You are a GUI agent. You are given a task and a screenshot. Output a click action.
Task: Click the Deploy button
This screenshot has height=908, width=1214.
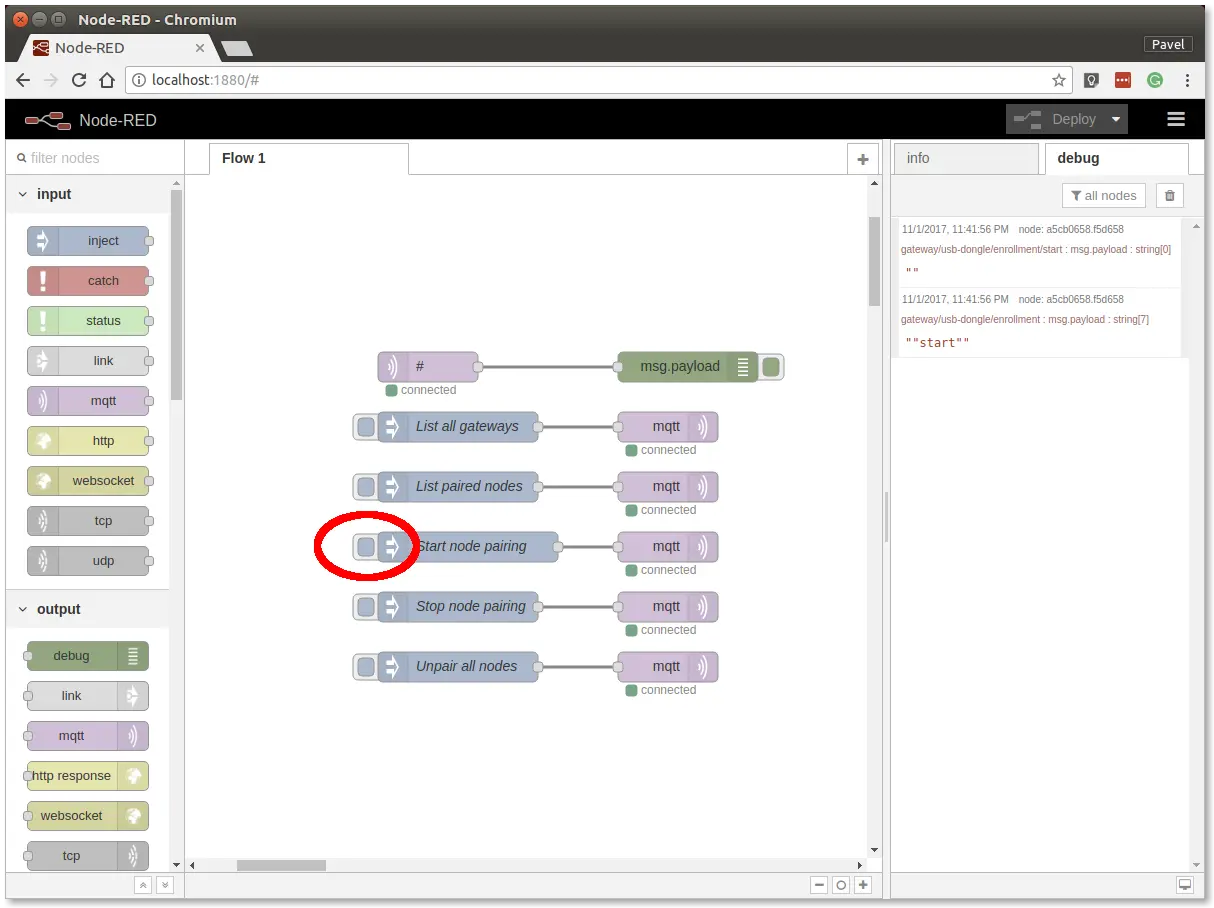[1055, 119]
